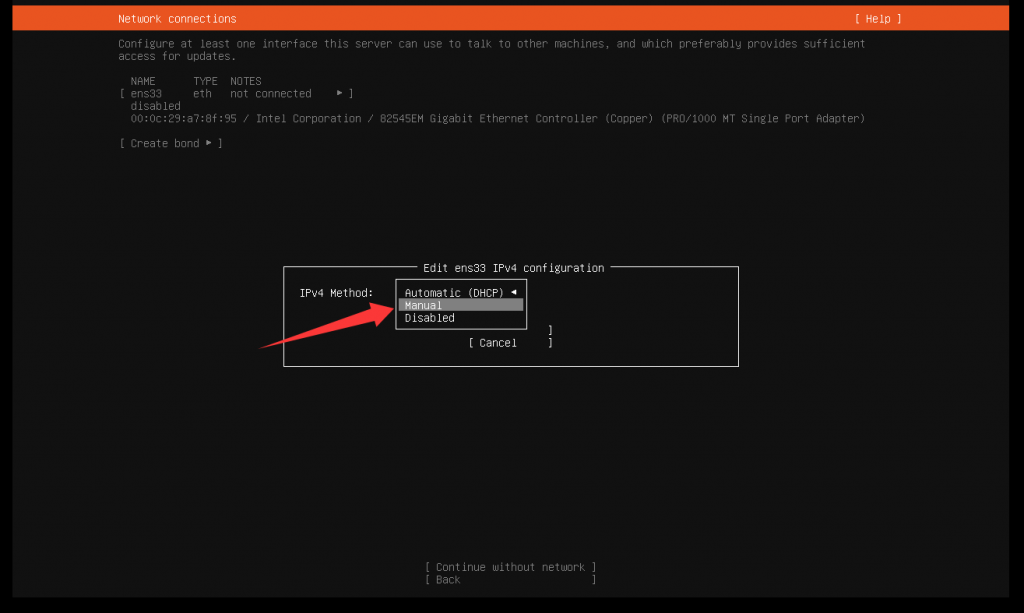This screenshot has width=1024, height=613.
Task: Click the MAC address line for ens33
Action: 191,118
